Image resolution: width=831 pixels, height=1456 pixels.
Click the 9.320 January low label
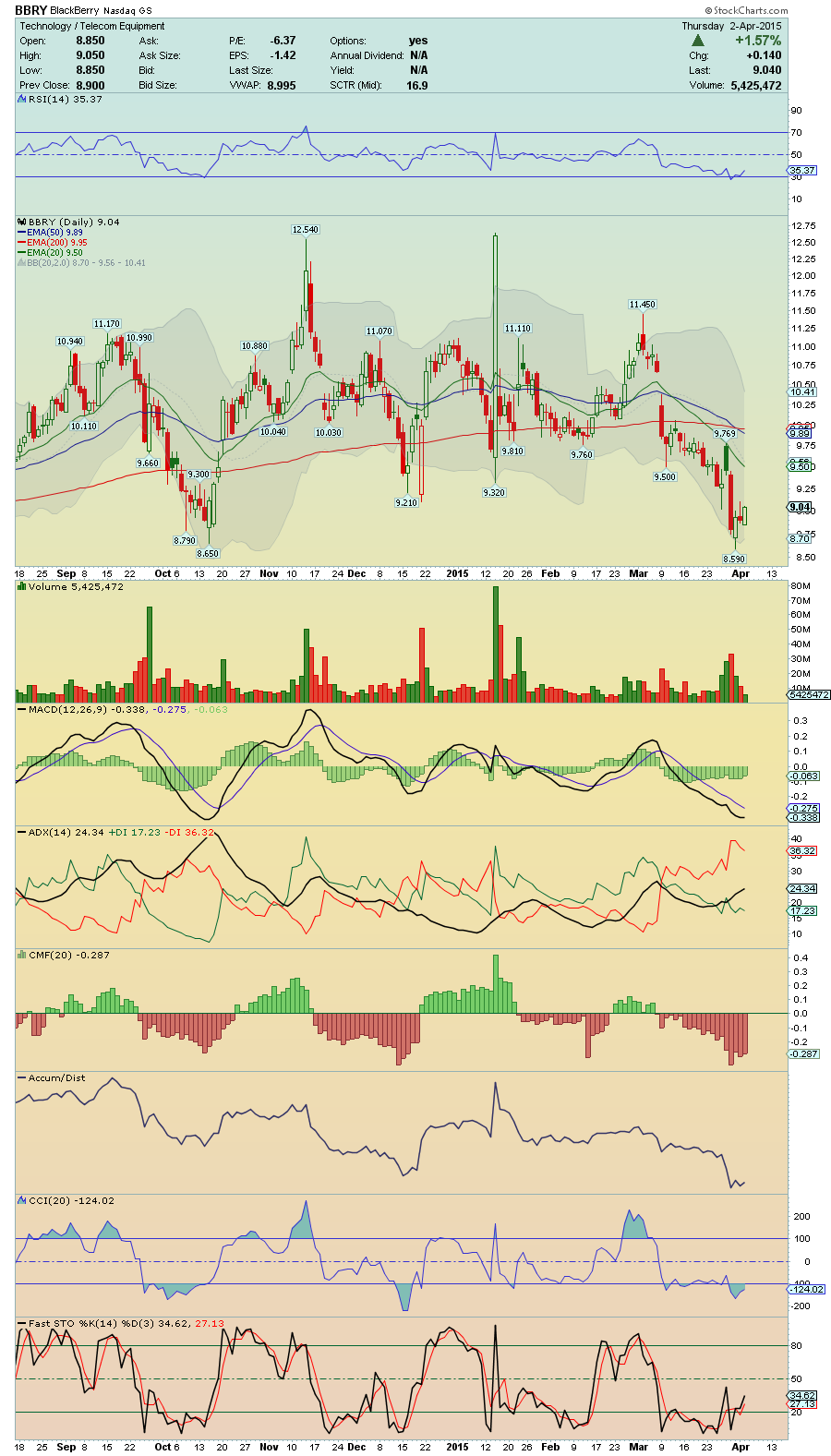pos(494,493)
